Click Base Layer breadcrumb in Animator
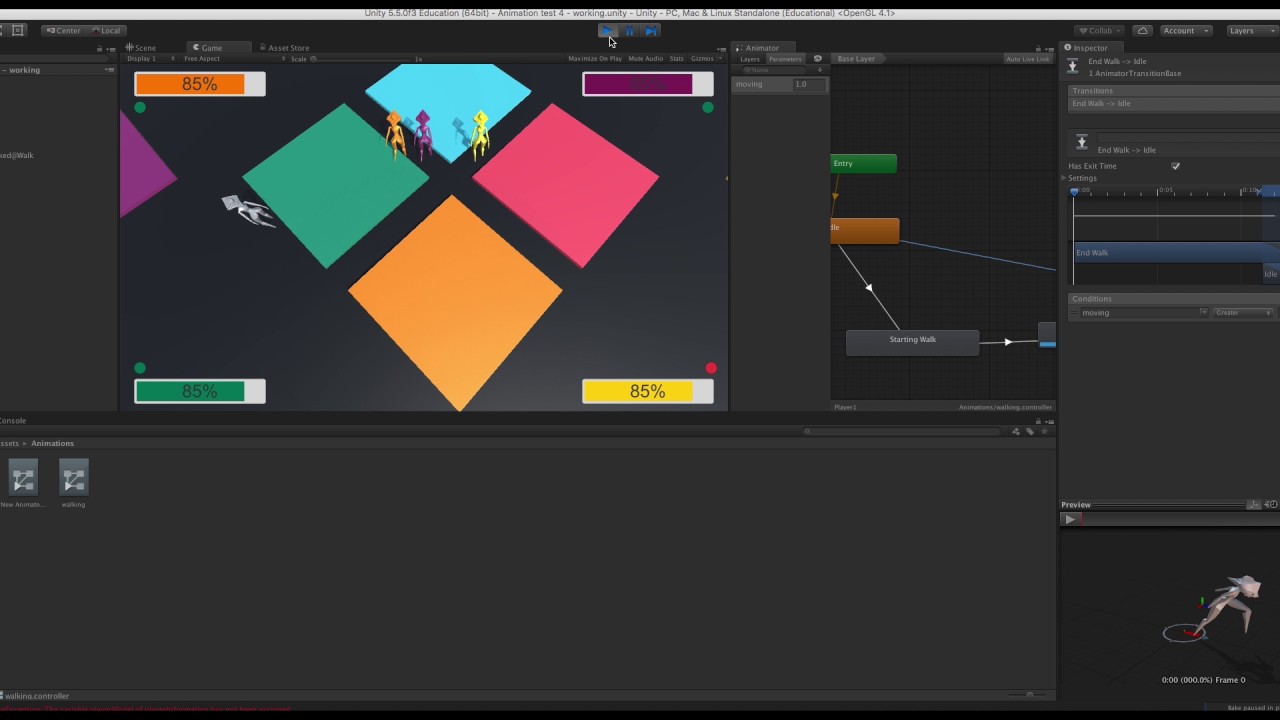The height and width of the screenshot is (720, 1280). point(856,59)
